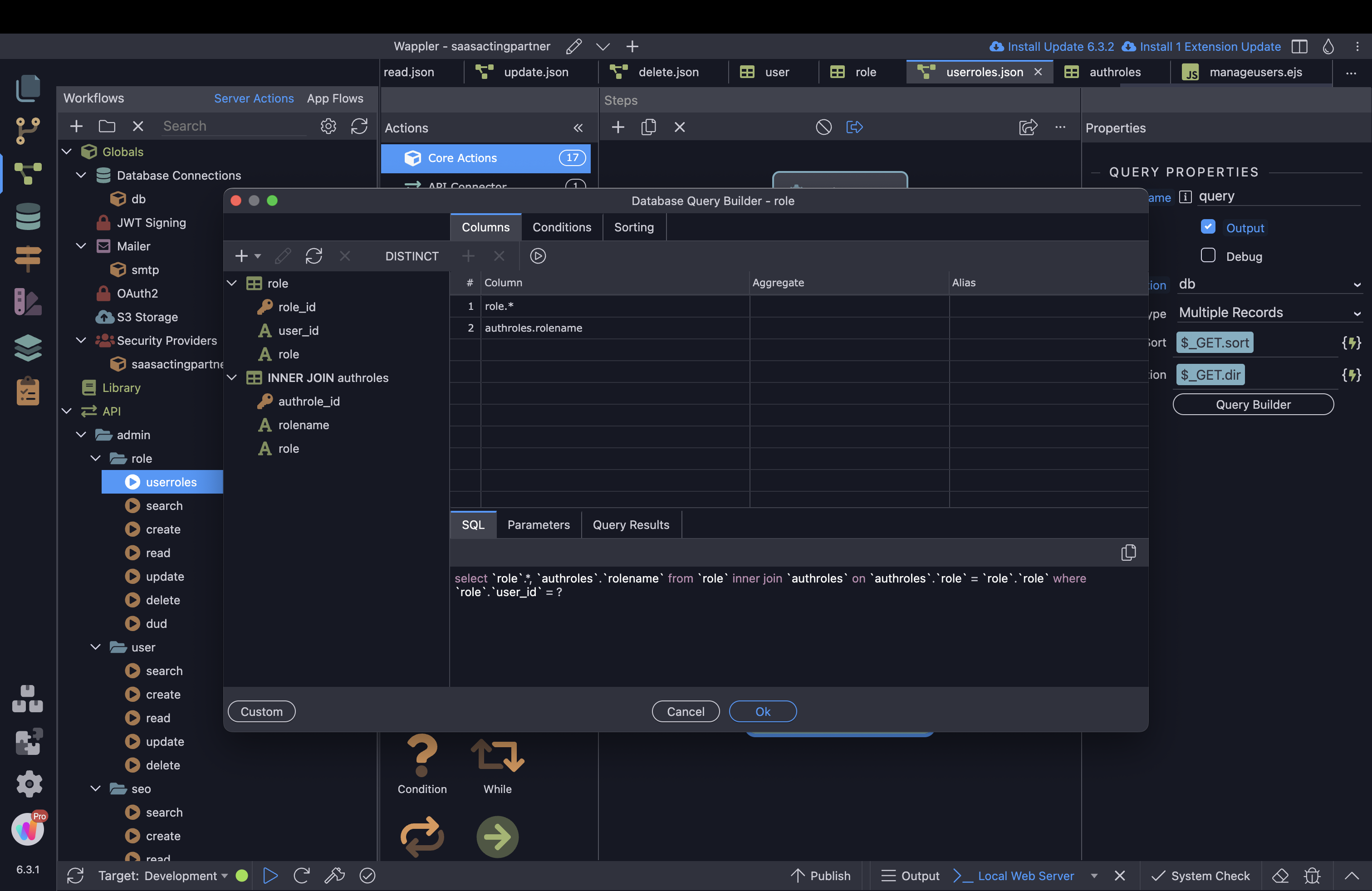Copy the SQL with the copy icon
The image size is (1372, 891).
(1128, 552)
